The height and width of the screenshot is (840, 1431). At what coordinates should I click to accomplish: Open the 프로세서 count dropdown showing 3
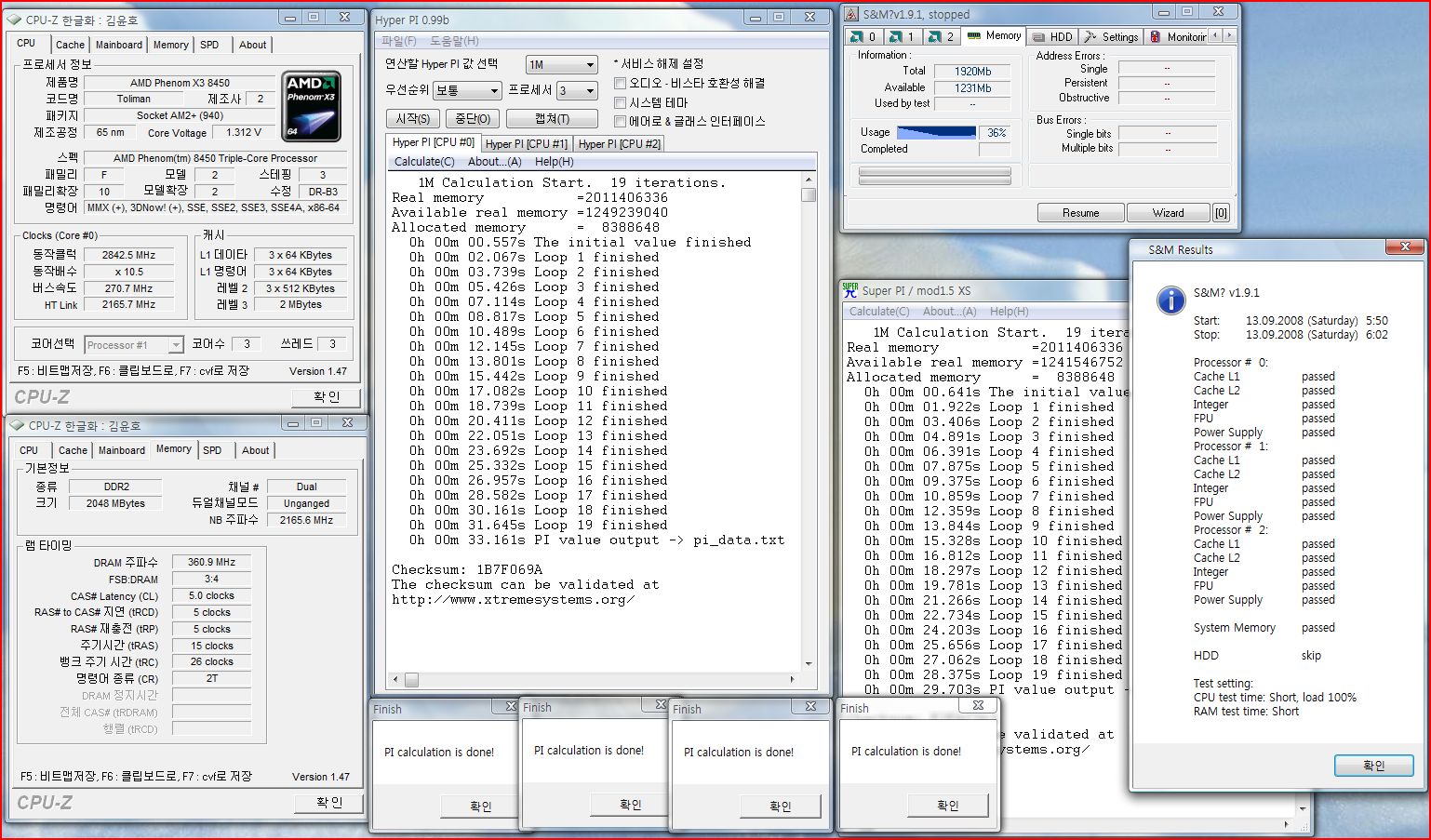(577, 90)
